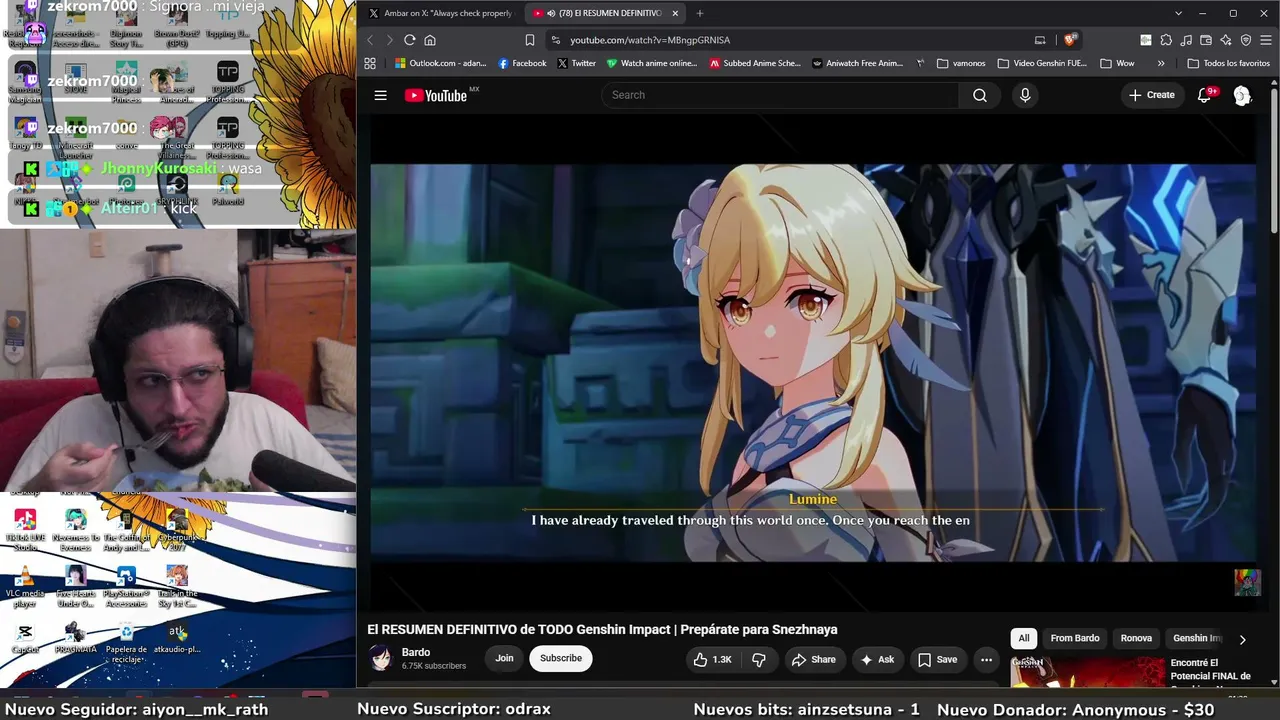This screenshot has height=720, width=1280.
Task: Open the apps grid in bookmarks bar
Action: tap(370, 63)
